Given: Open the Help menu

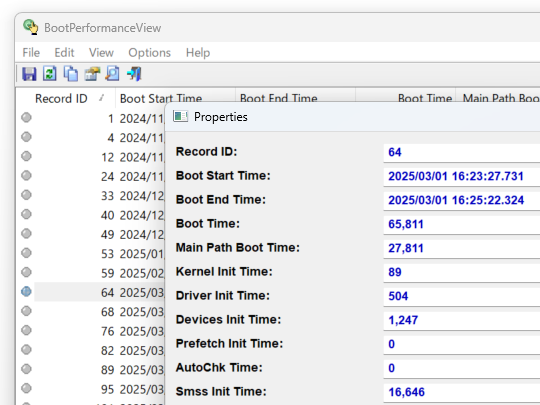Looking at the screenshot, I should pyautogui.click(x=198, y=53).
